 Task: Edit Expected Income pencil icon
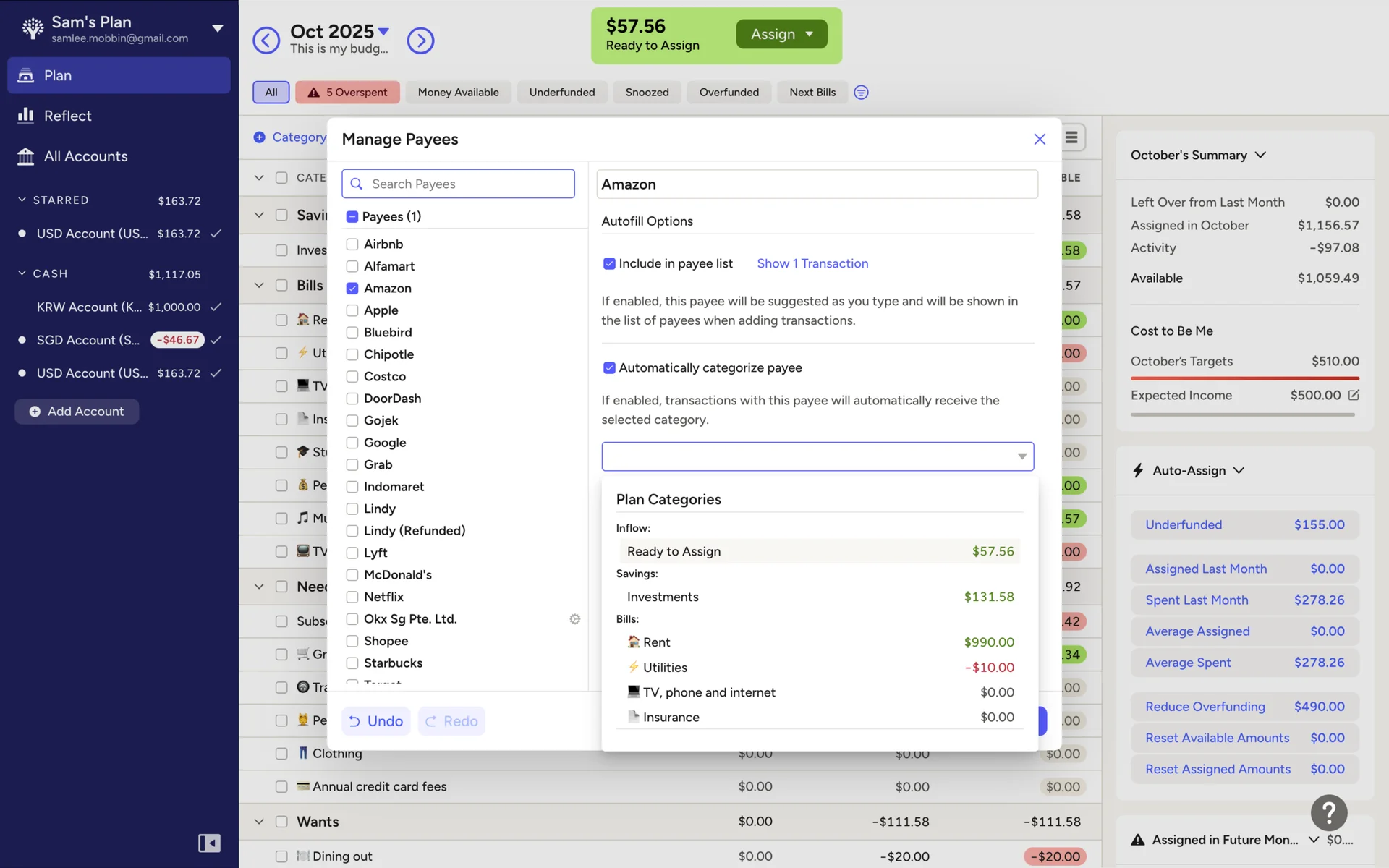1354,395
